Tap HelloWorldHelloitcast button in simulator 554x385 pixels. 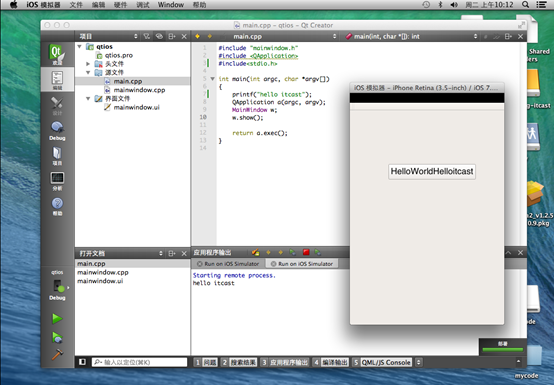point(432,172)
